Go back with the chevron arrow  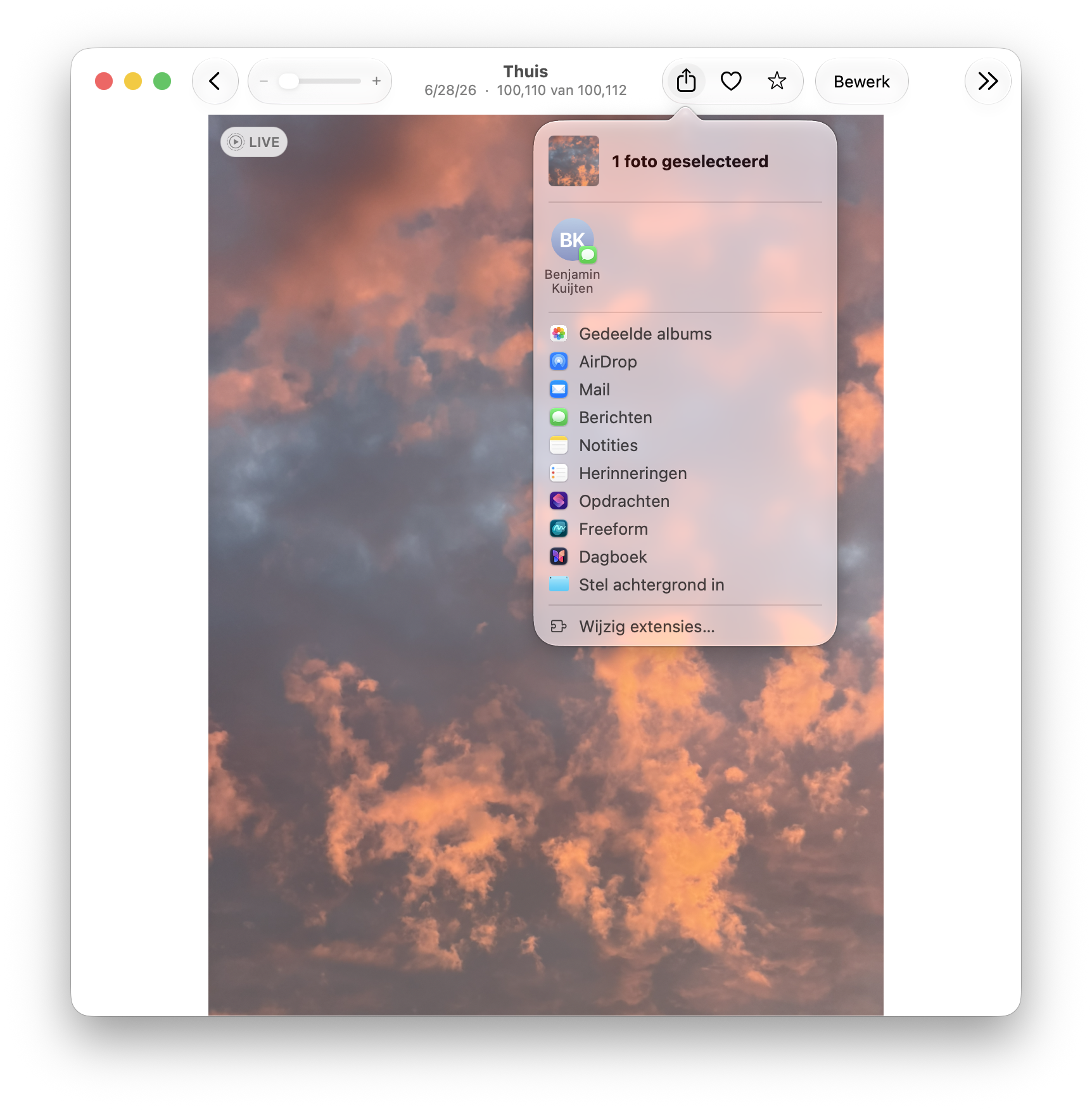(215, 81)
